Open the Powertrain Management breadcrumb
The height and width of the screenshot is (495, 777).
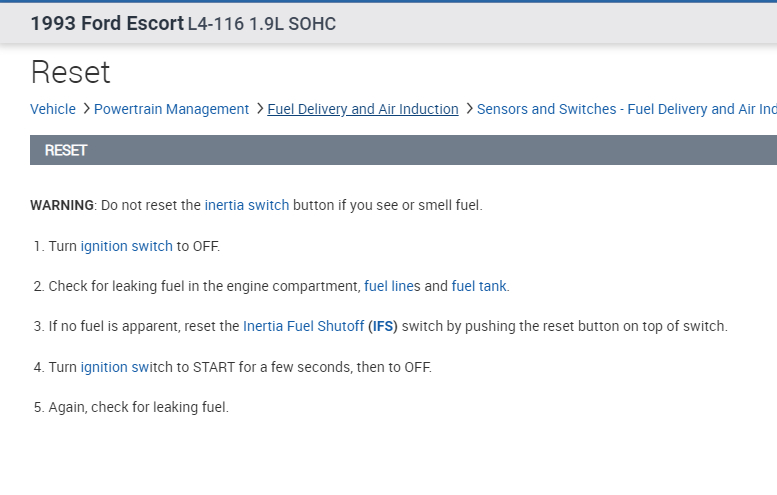[171, 109]
